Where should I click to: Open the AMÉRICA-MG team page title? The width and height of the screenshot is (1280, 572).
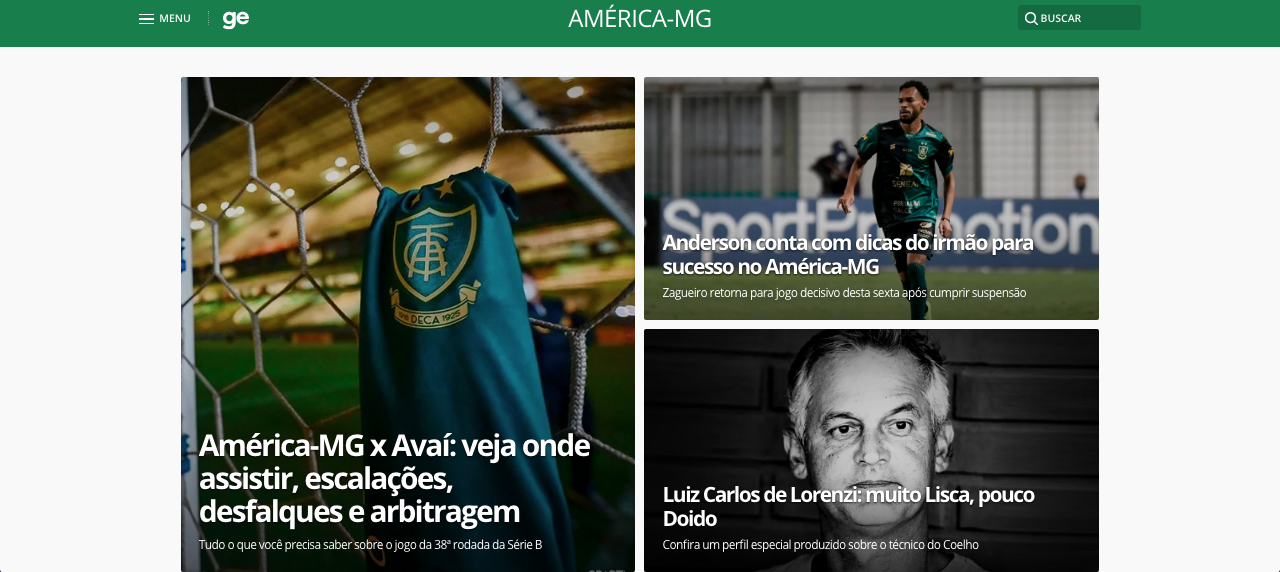tap(640, 19)
